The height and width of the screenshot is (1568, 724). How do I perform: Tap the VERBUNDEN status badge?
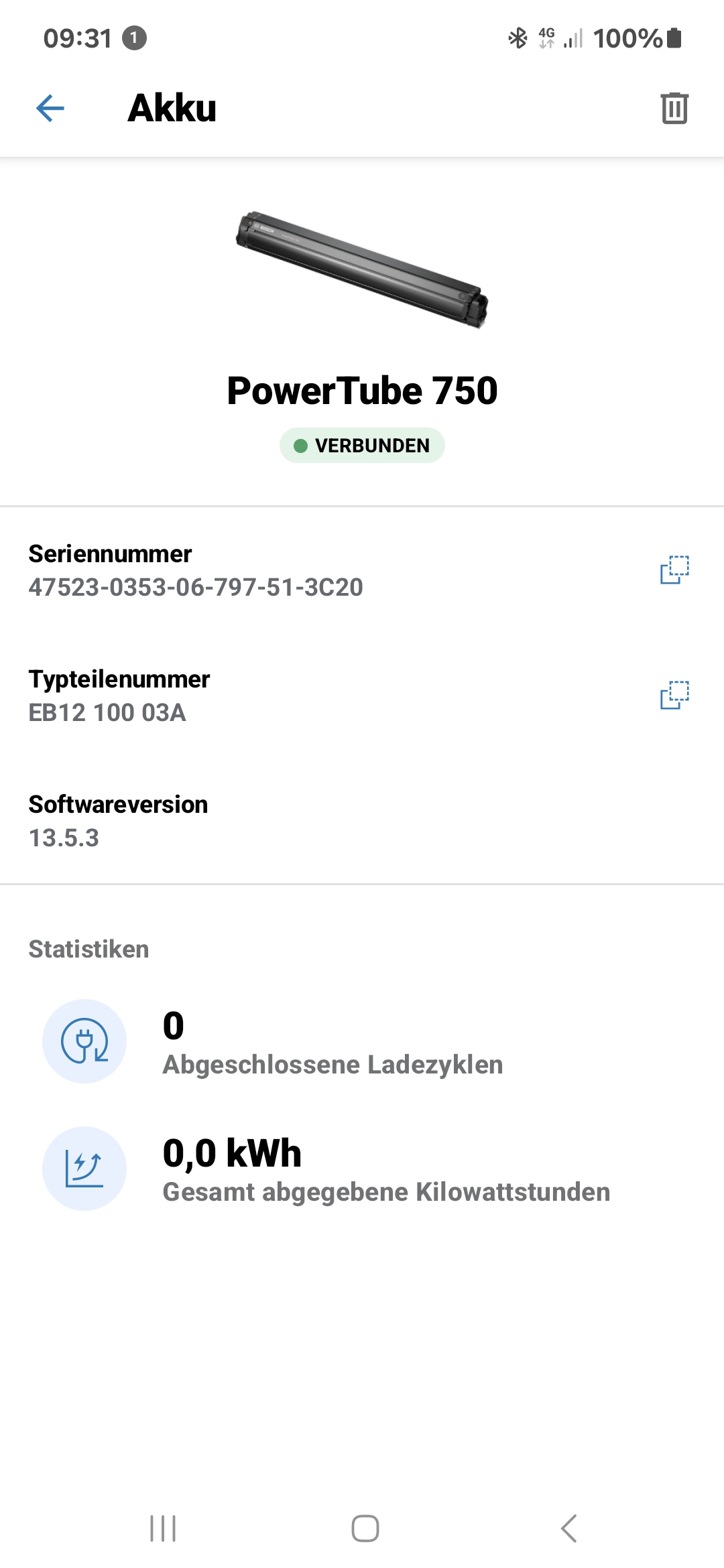click(x=362, y=446)
